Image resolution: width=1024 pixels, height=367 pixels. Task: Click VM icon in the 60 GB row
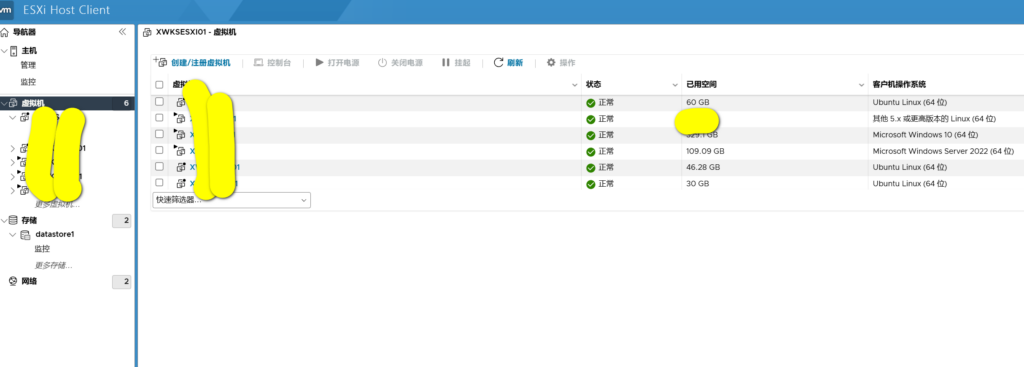coord(181,103)
